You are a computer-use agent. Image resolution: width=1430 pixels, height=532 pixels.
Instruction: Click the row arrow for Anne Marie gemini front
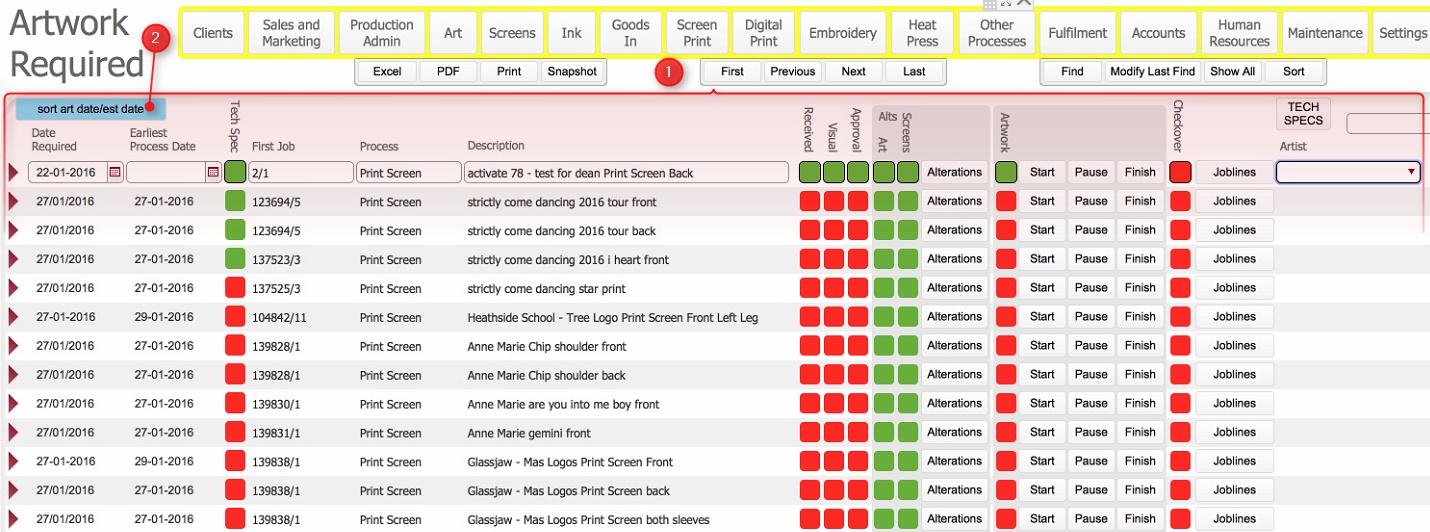point(13,434)
